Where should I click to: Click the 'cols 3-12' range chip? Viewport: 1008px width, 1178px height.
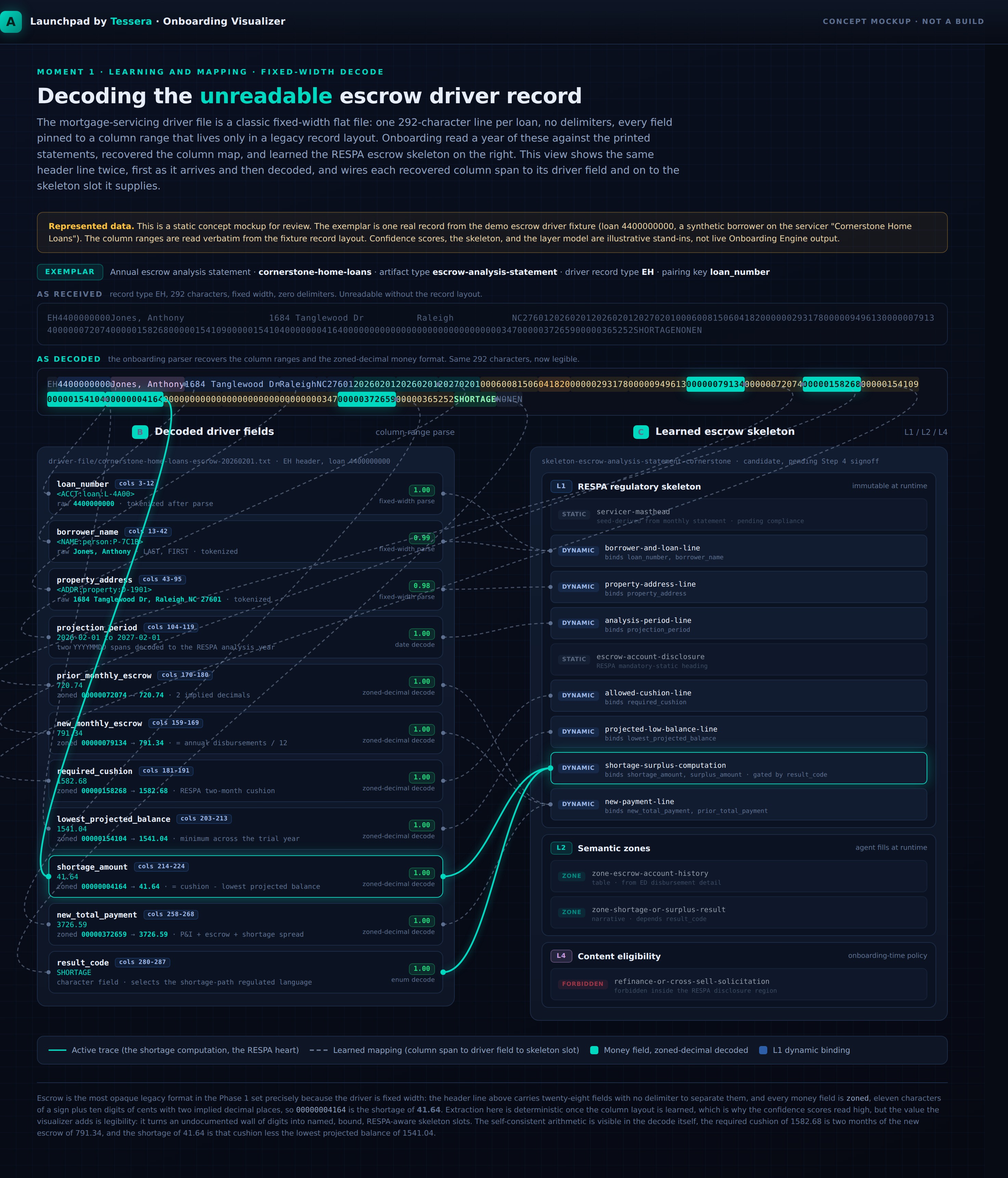[x=136, y=484]
